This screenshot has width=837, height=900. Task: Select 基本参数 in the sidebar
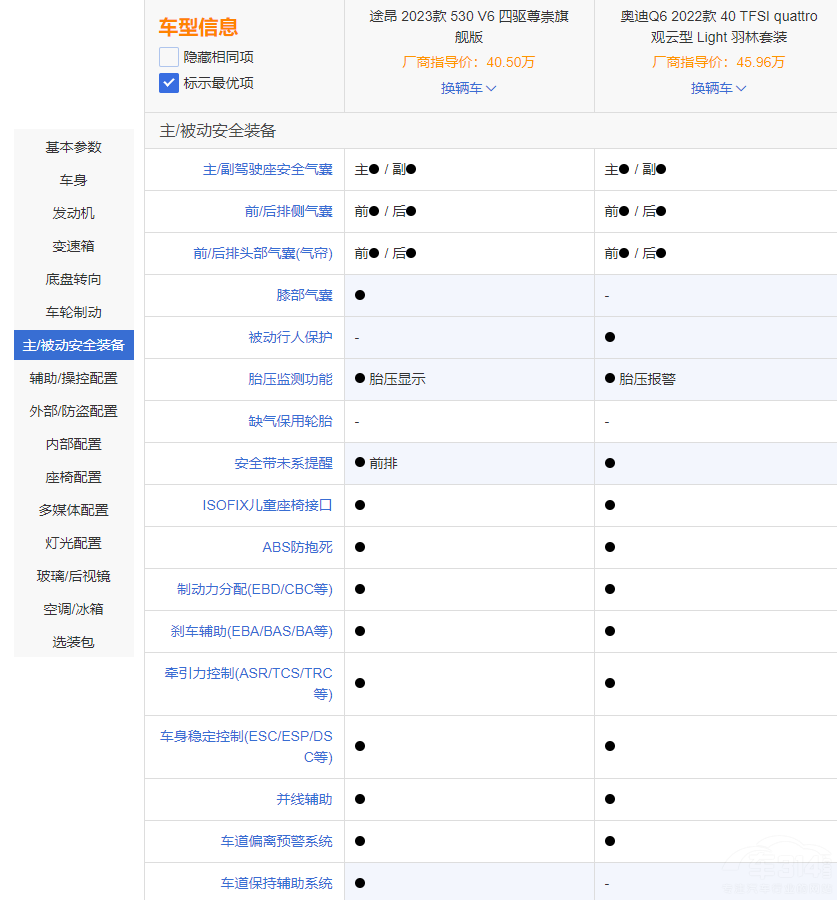74,147
